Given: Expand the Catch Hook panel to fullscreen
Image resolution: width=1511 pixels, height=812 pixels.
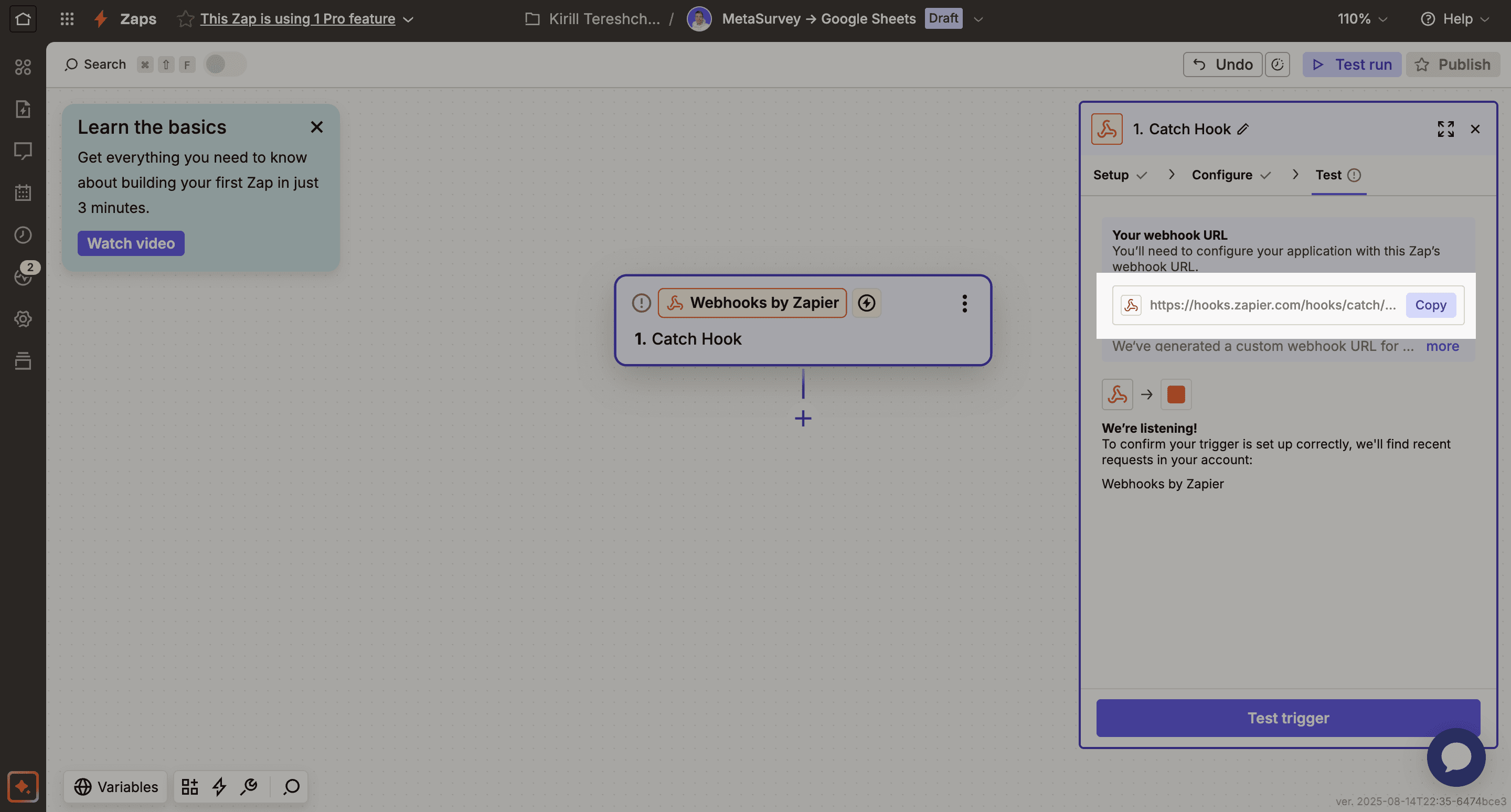Looking at the screenshot, I should tap(1445, 129).
